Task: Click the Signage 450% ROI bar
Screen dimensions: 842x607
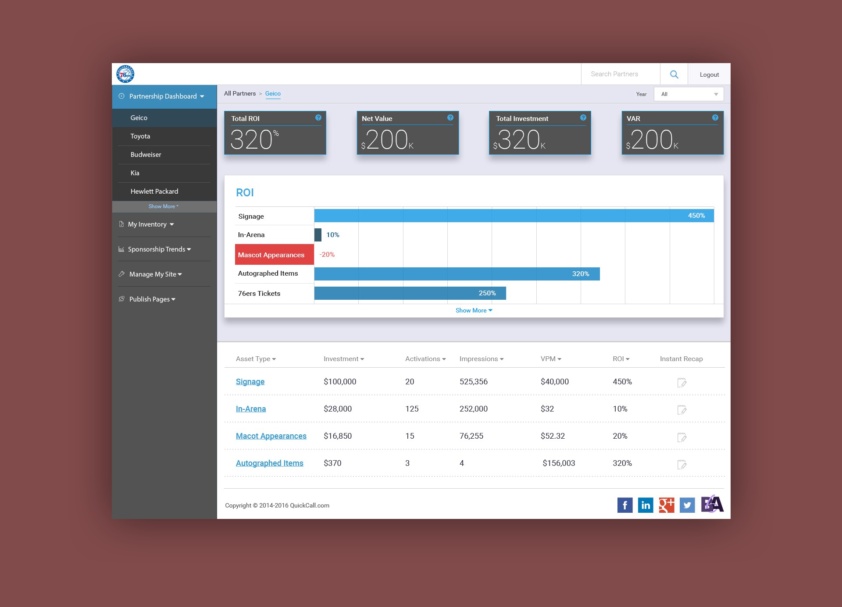Action: coord(514,215)
